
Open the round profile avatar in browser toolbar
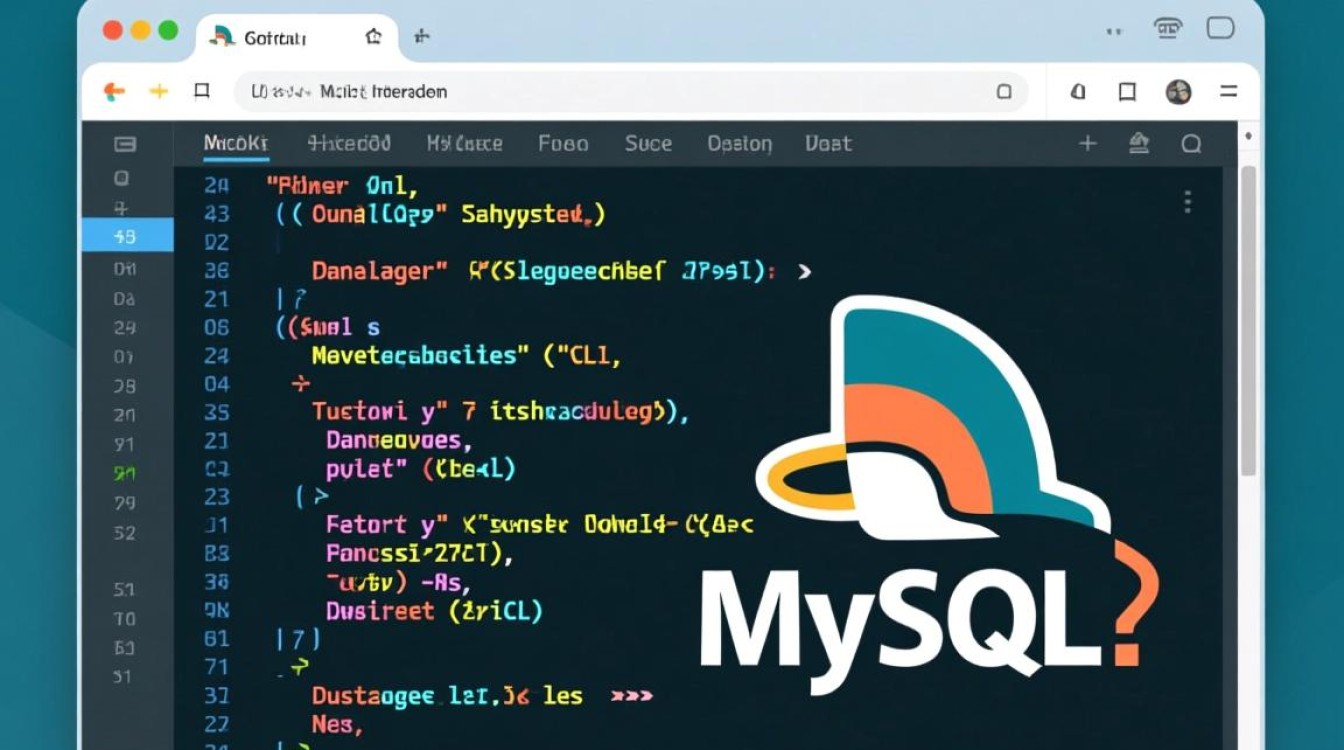(1178, 92)
